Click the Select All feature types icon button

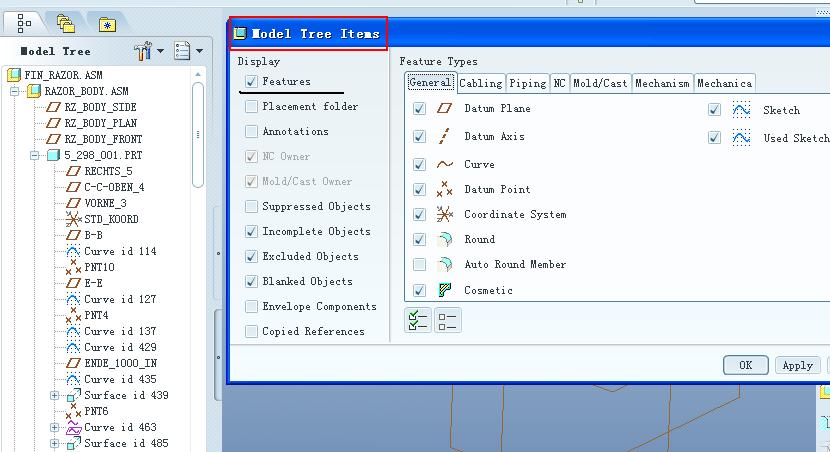(418, 320)
